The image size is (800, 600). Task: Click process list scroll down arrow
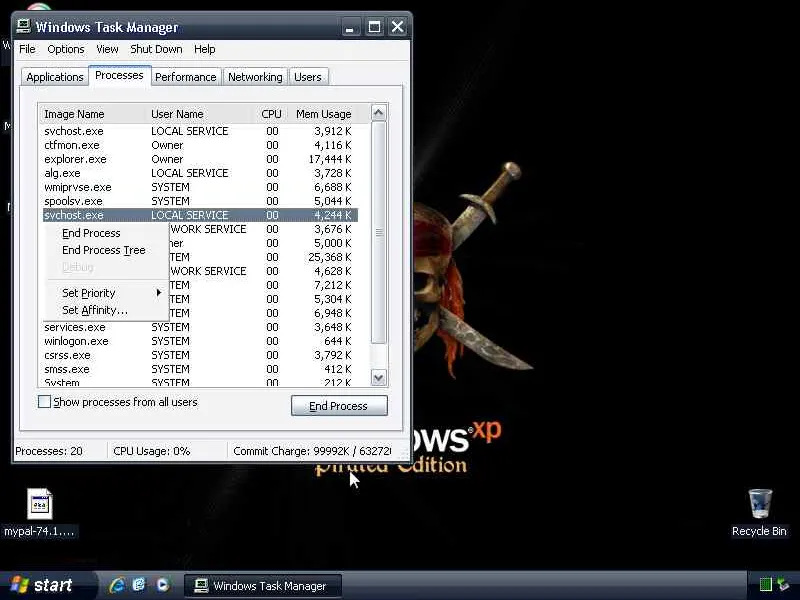click(x=379, y=378)
